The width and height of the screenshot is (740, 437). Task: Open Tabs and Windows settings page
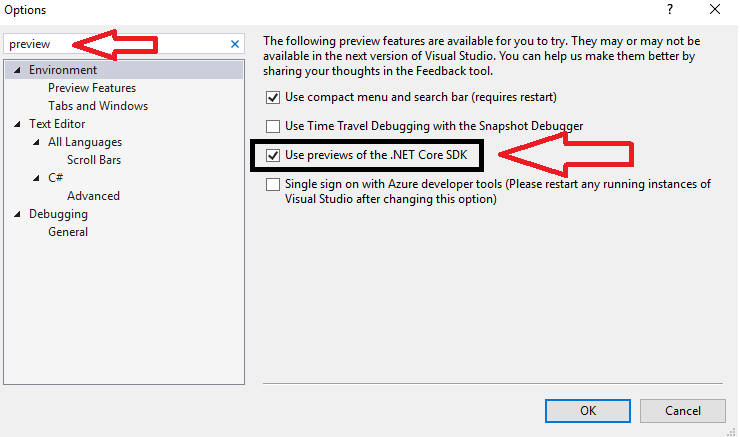(x=98, y=106)
